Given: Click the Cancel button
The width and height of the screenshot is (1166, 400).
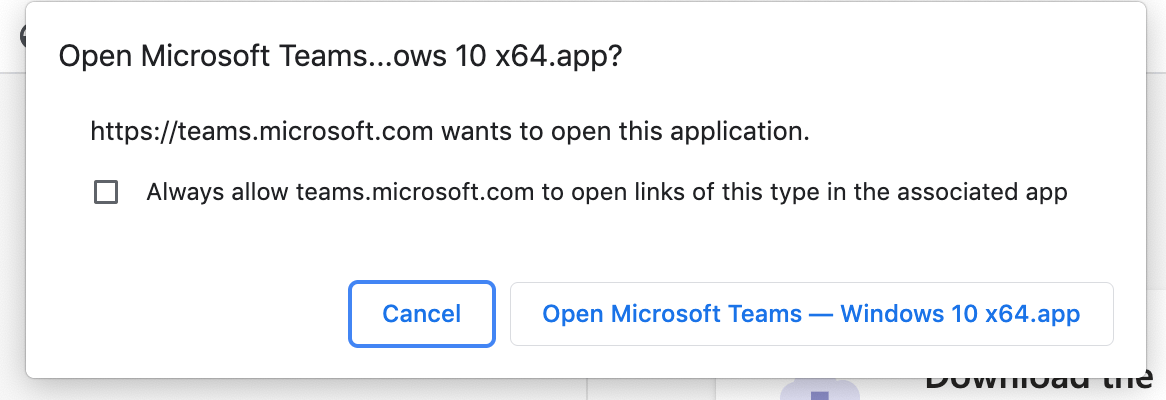Looking at the screenshot, I should pyautogui.click(x=422, y=313).
